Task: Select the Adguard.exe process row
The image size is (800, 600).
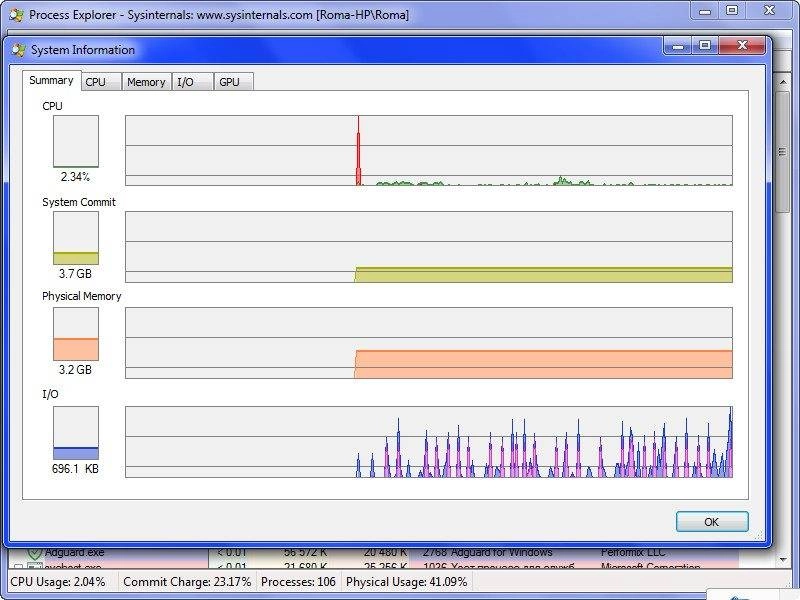Action: [374, 553]
